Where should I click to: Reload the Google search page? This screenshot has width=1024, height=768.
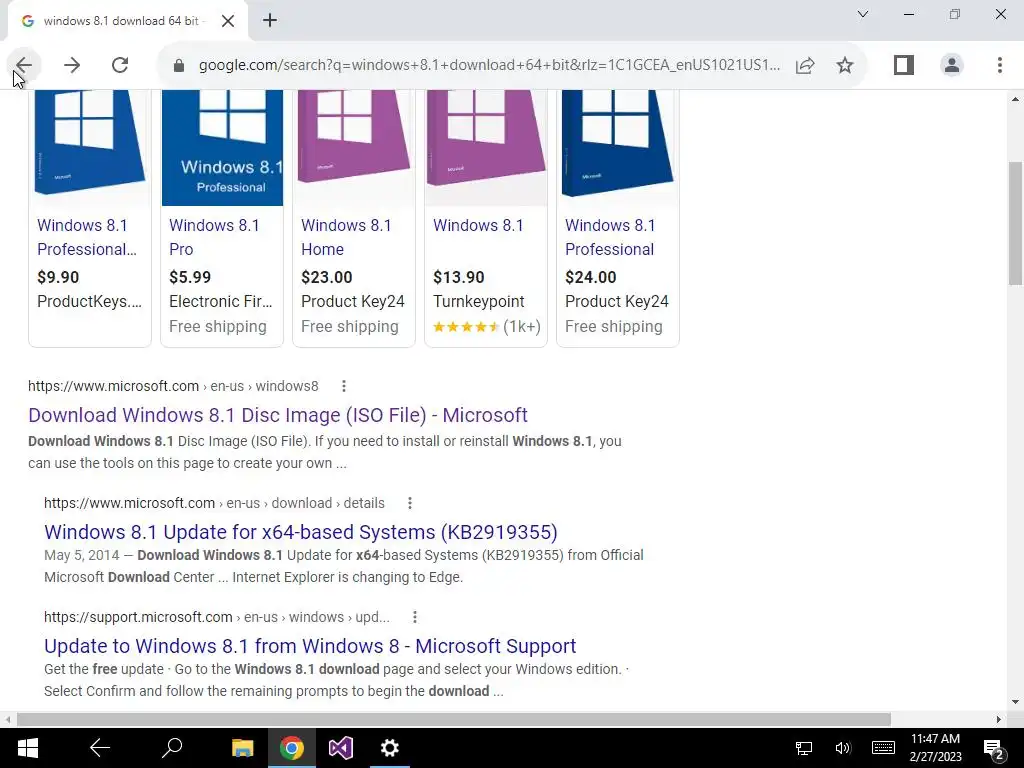[120, 65]
